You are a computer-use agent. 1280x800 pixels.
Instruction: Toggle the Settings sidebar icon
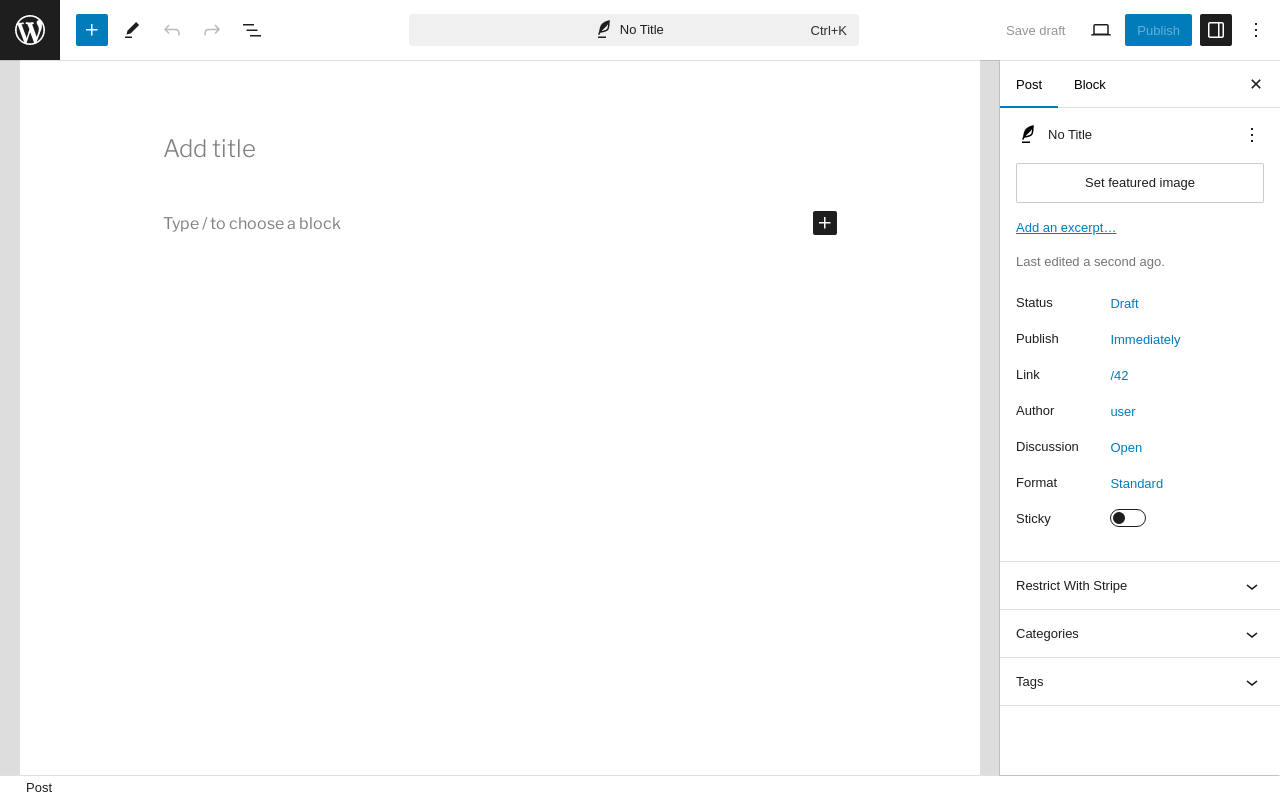1216,30
